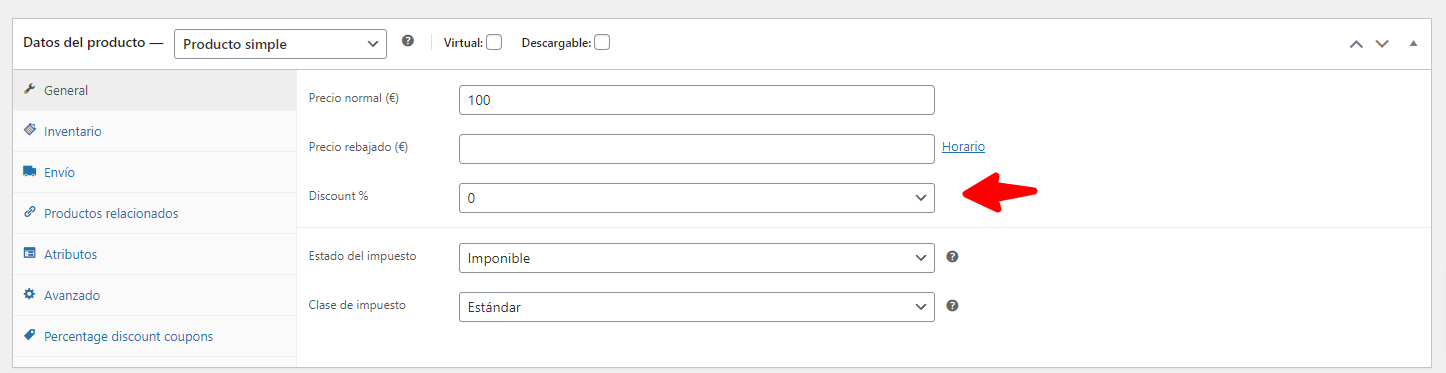
Task: Tick the Descargable checkbox
Action: (602, 43)
